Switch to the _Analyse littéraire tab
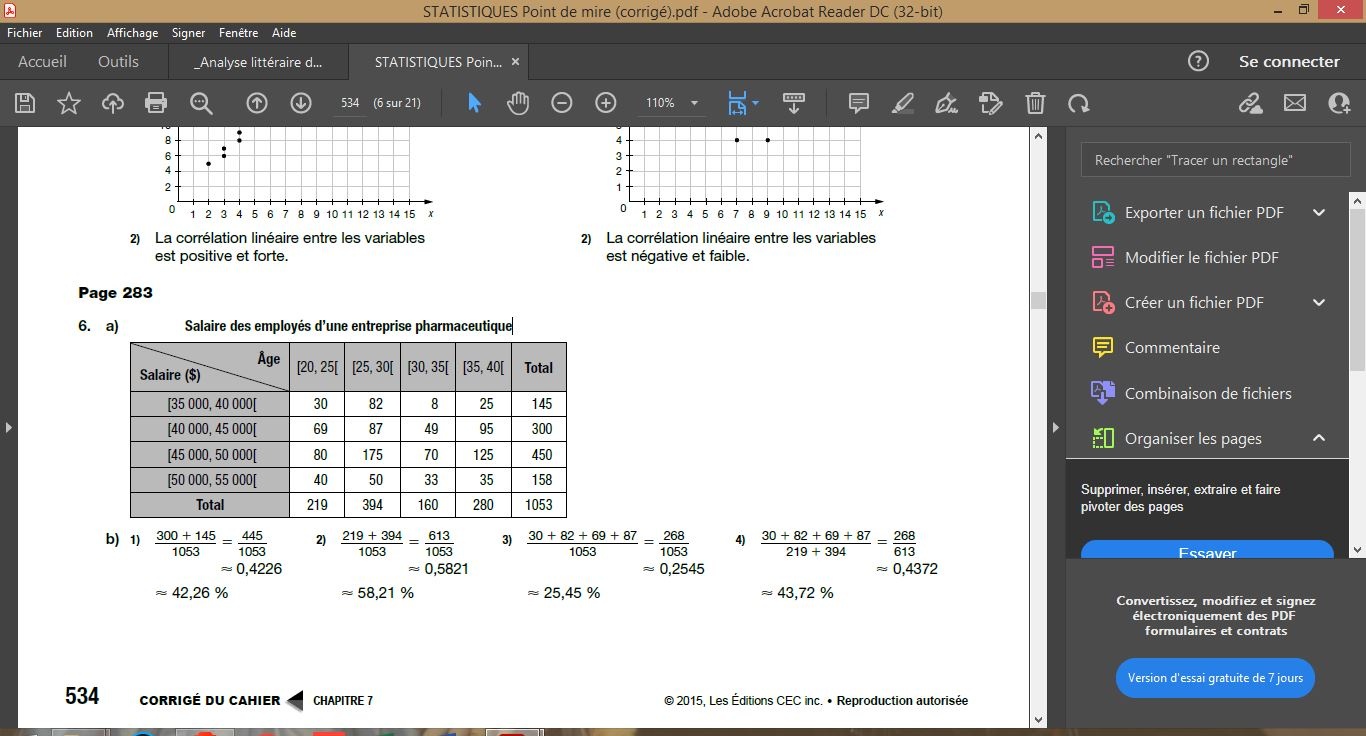The width and height of the screenshot is (1366, 736). [x=259, y=62]
